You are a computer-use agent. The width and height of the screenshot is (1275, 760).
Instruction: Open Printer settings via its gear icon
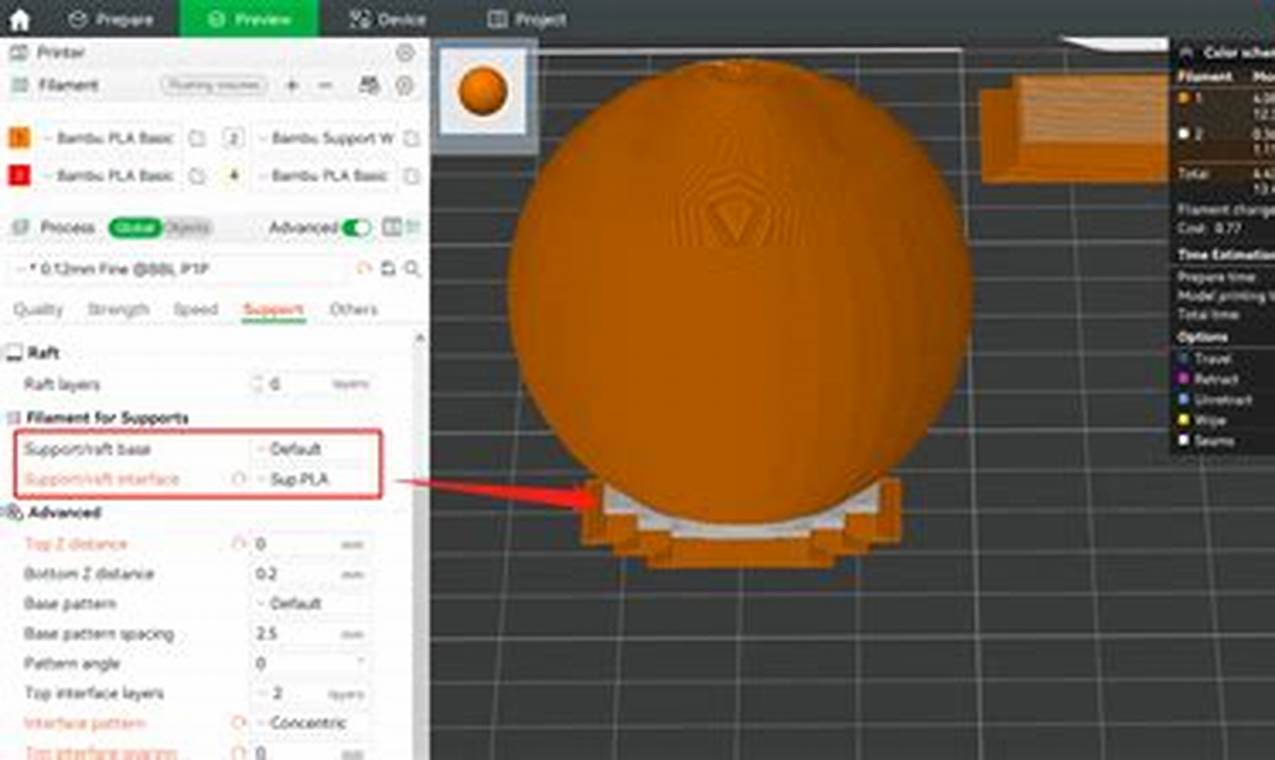pyautogui.click(x=404, y=53)
